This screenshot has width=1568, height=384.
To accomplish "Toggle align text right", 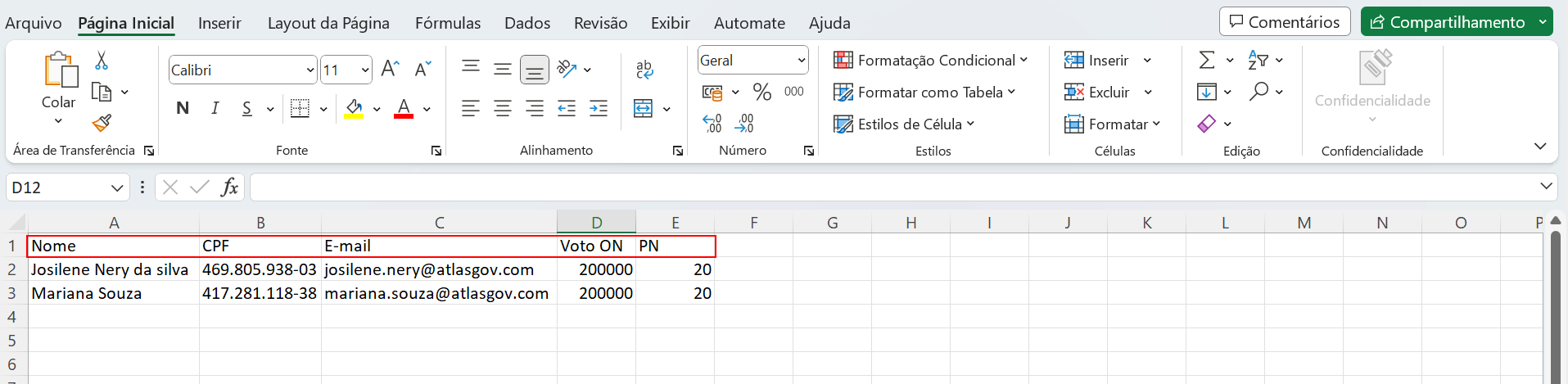I will pos(535,108).
